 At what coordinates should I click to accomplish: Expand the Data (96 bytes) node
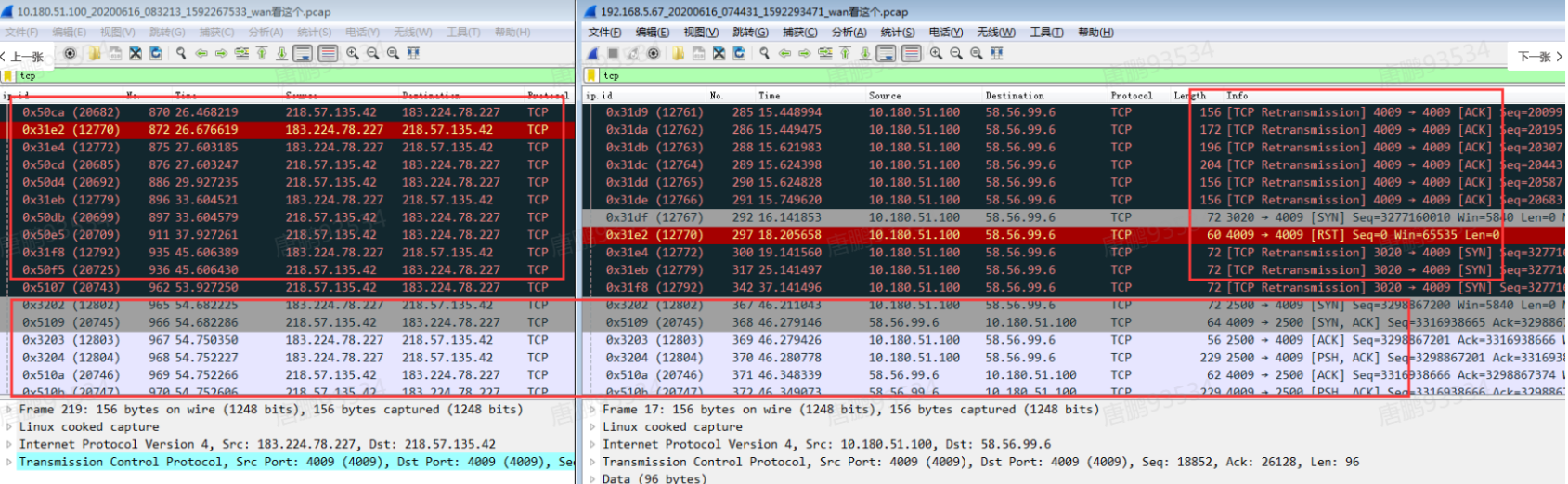tap(593, 479)
